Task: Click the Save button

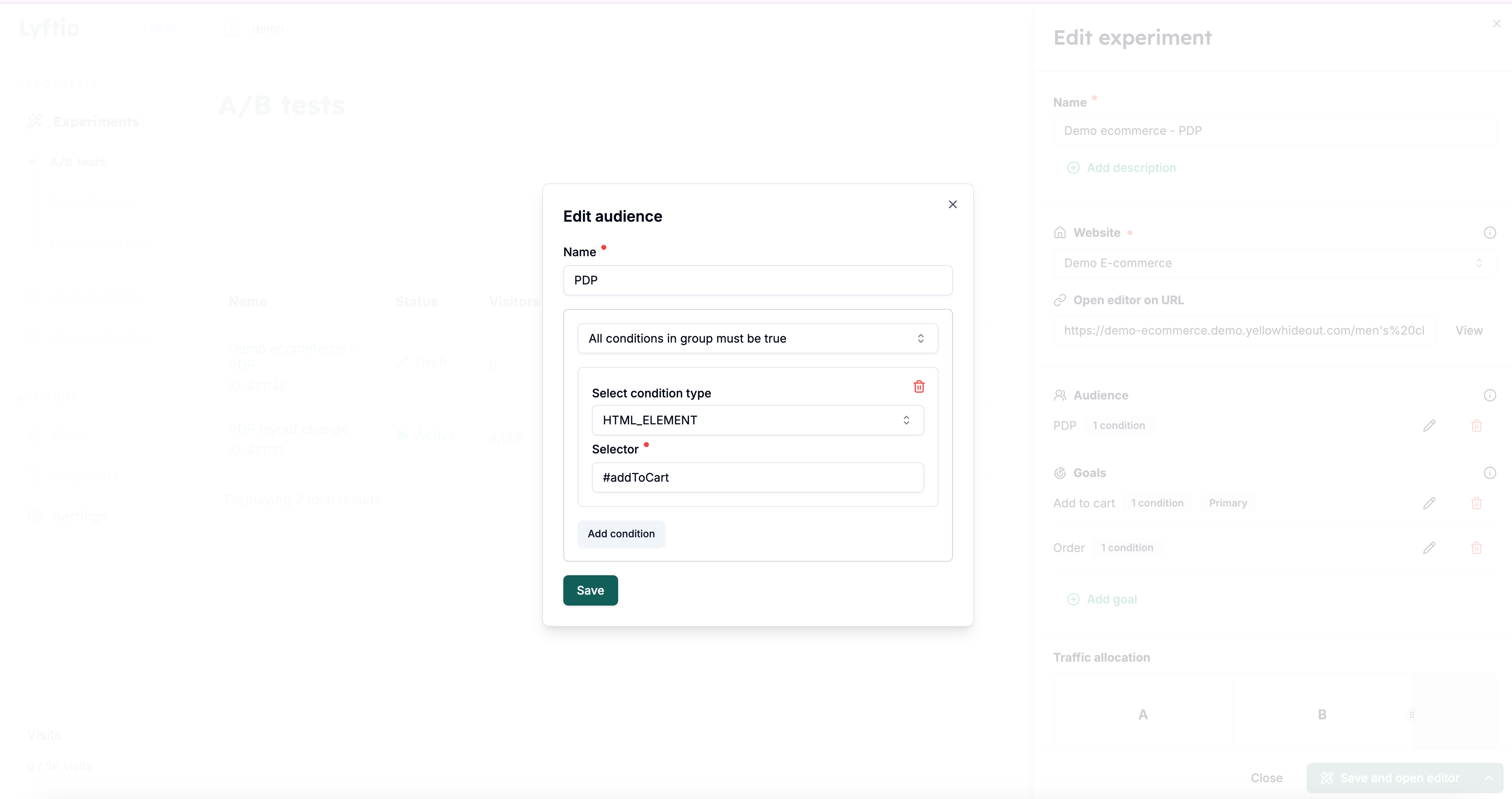Action: point(590,590)
